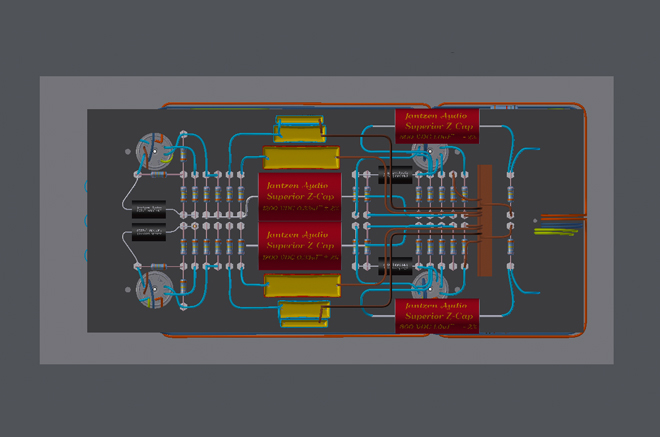This screenshot has width=660, height=437.
Task: Click the lower black capacitor near the right sockets
Action: pos(395,266)
